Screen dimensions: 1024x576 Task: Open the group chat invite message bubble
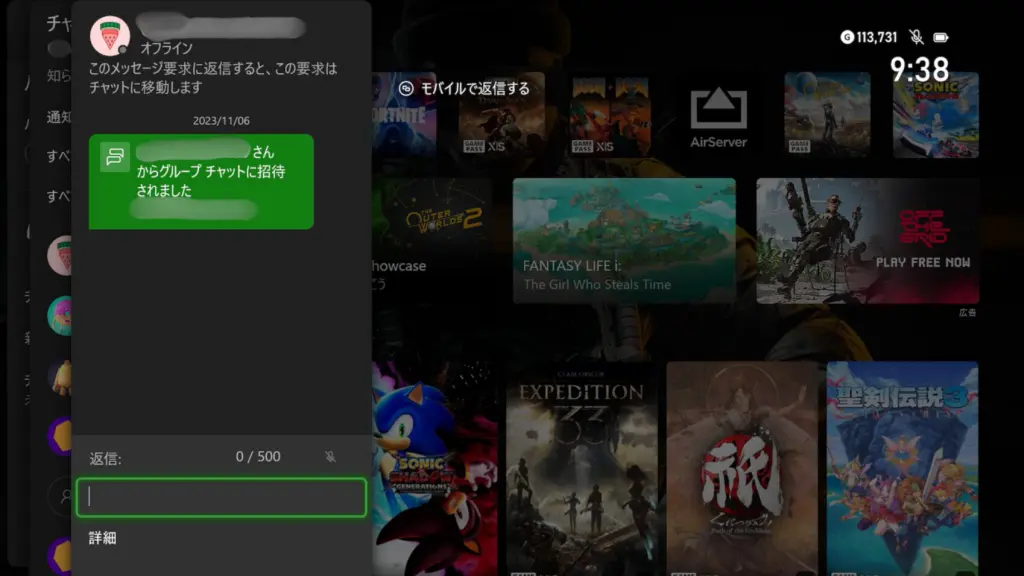point(201,181)
